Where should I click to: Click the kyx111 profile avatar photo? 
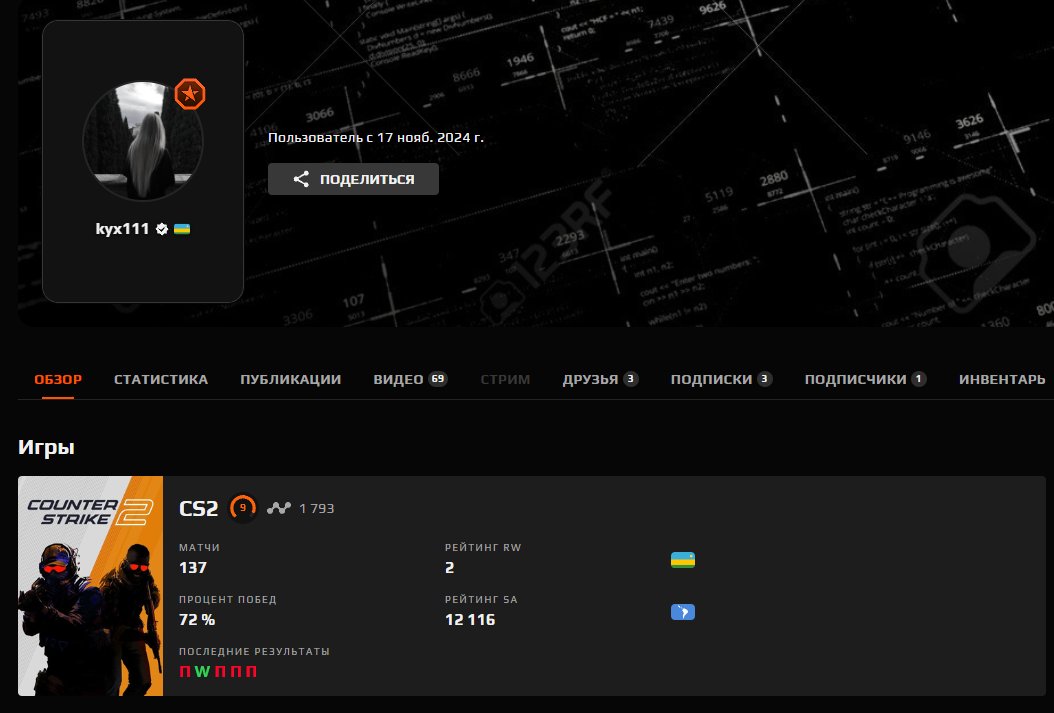pyautogui.click(x=143, y=141)
